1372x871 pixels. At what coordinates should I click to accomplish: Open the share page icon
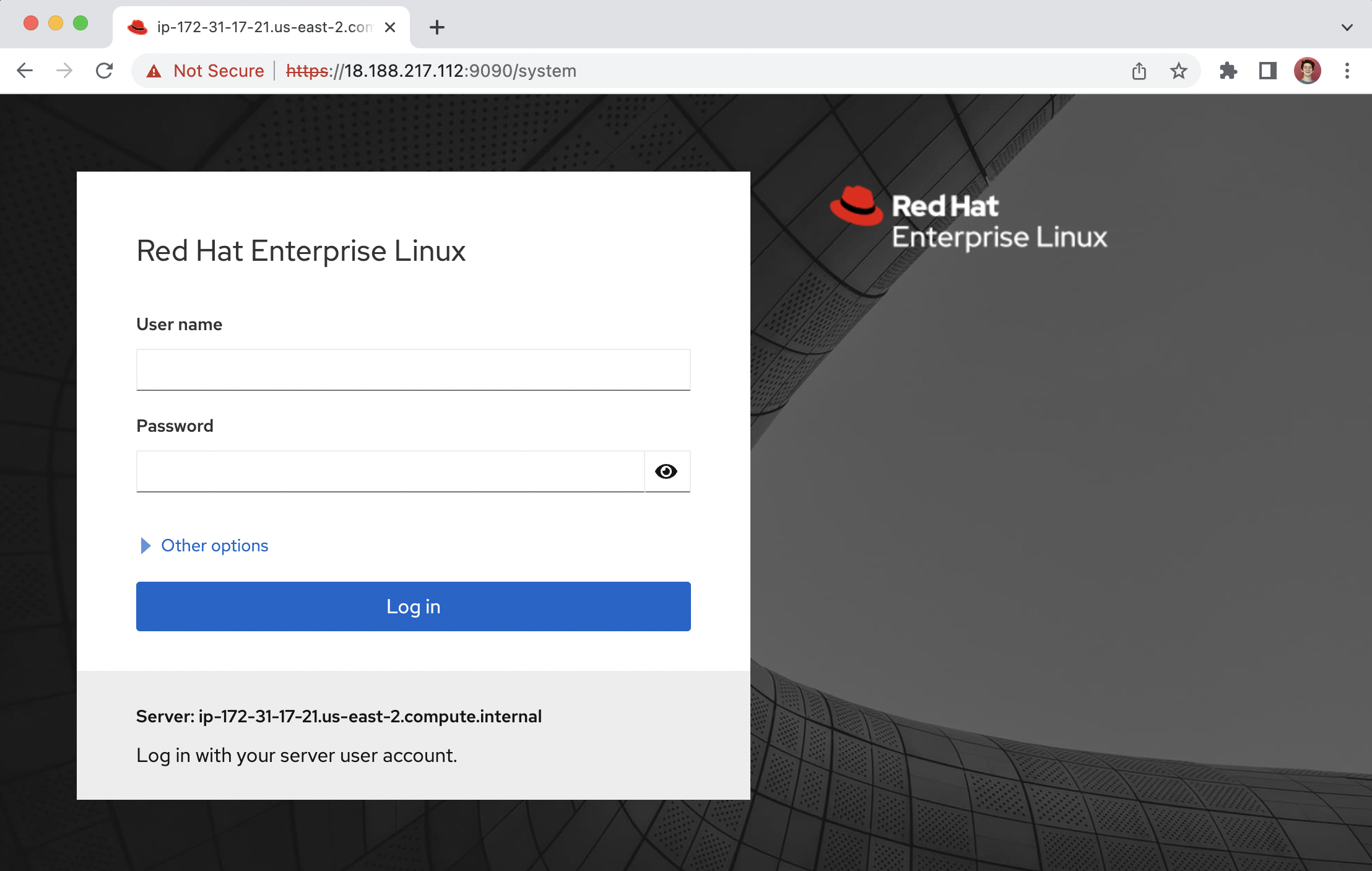[1139, 71]
